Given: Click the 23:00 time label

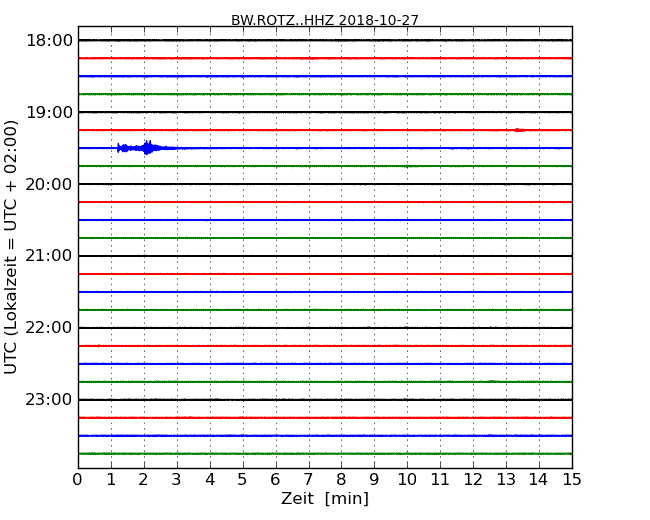Looking at the screenshot, I should [49, 400].
